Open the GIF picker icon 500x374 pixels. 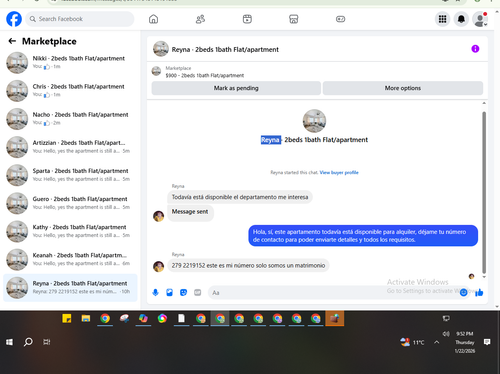pyautogui.click(x=198, y=293)
